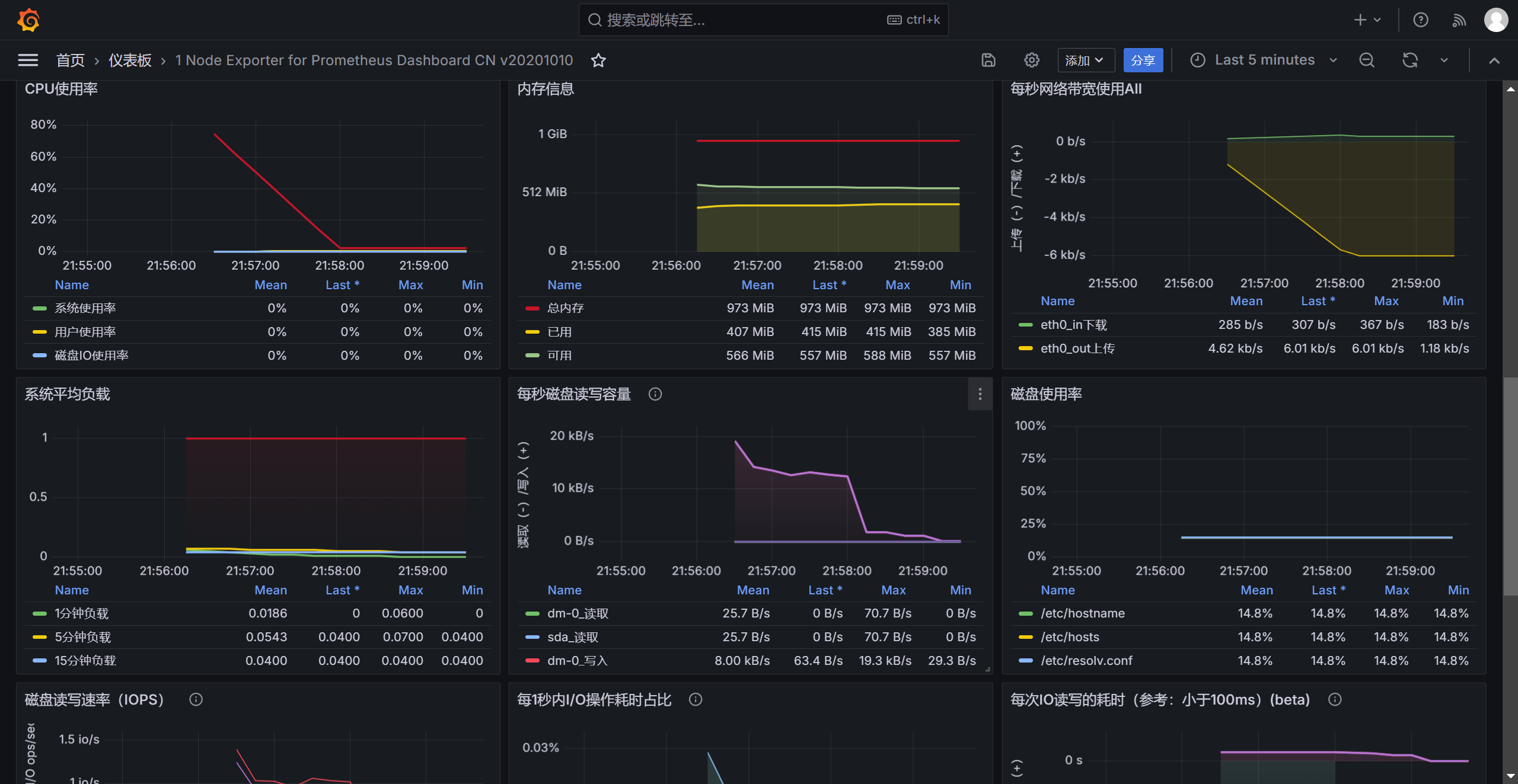
Task: Select sda_读取 legend entry
Action: pos(573,637)
